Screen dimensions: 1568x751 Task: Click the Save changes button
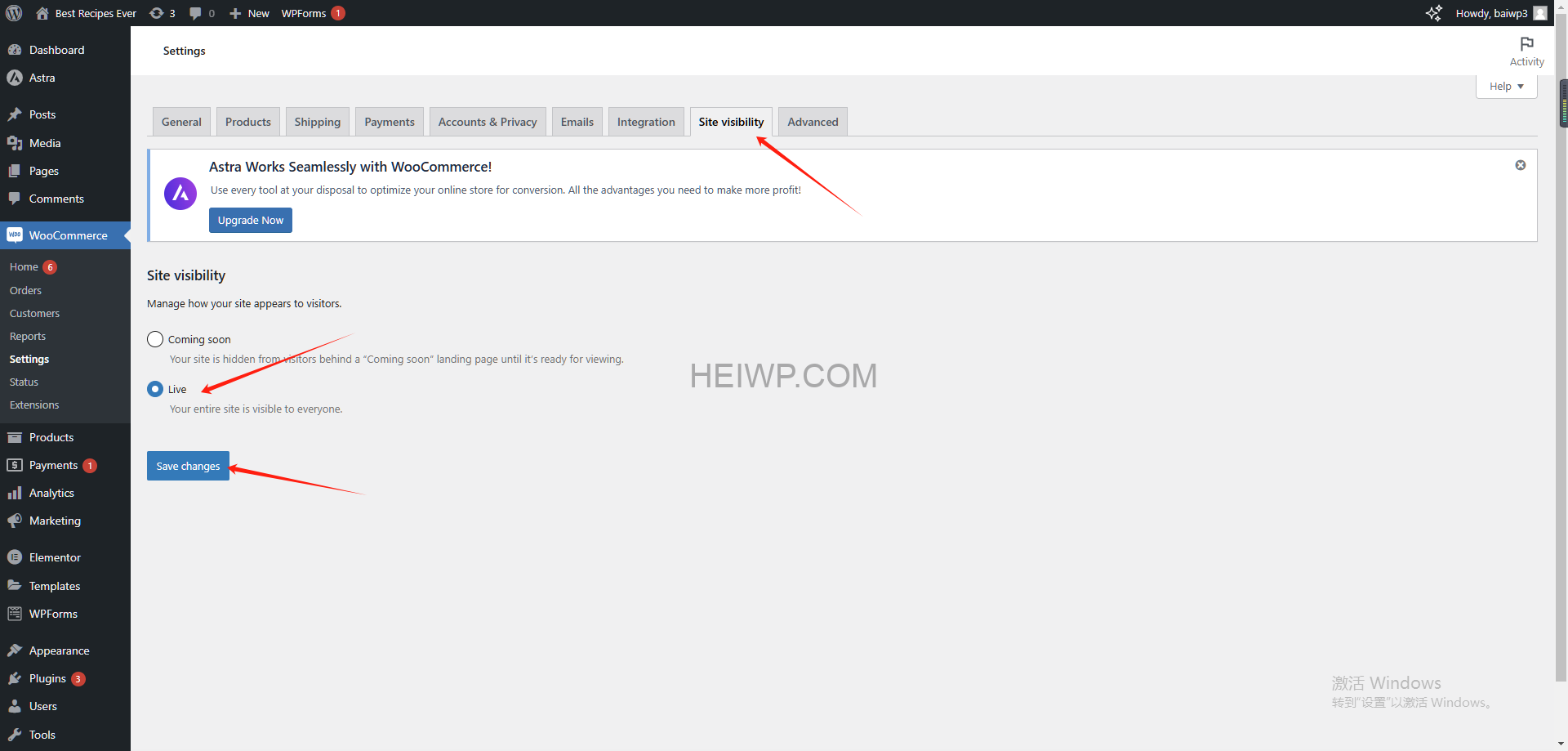(188, 466)
